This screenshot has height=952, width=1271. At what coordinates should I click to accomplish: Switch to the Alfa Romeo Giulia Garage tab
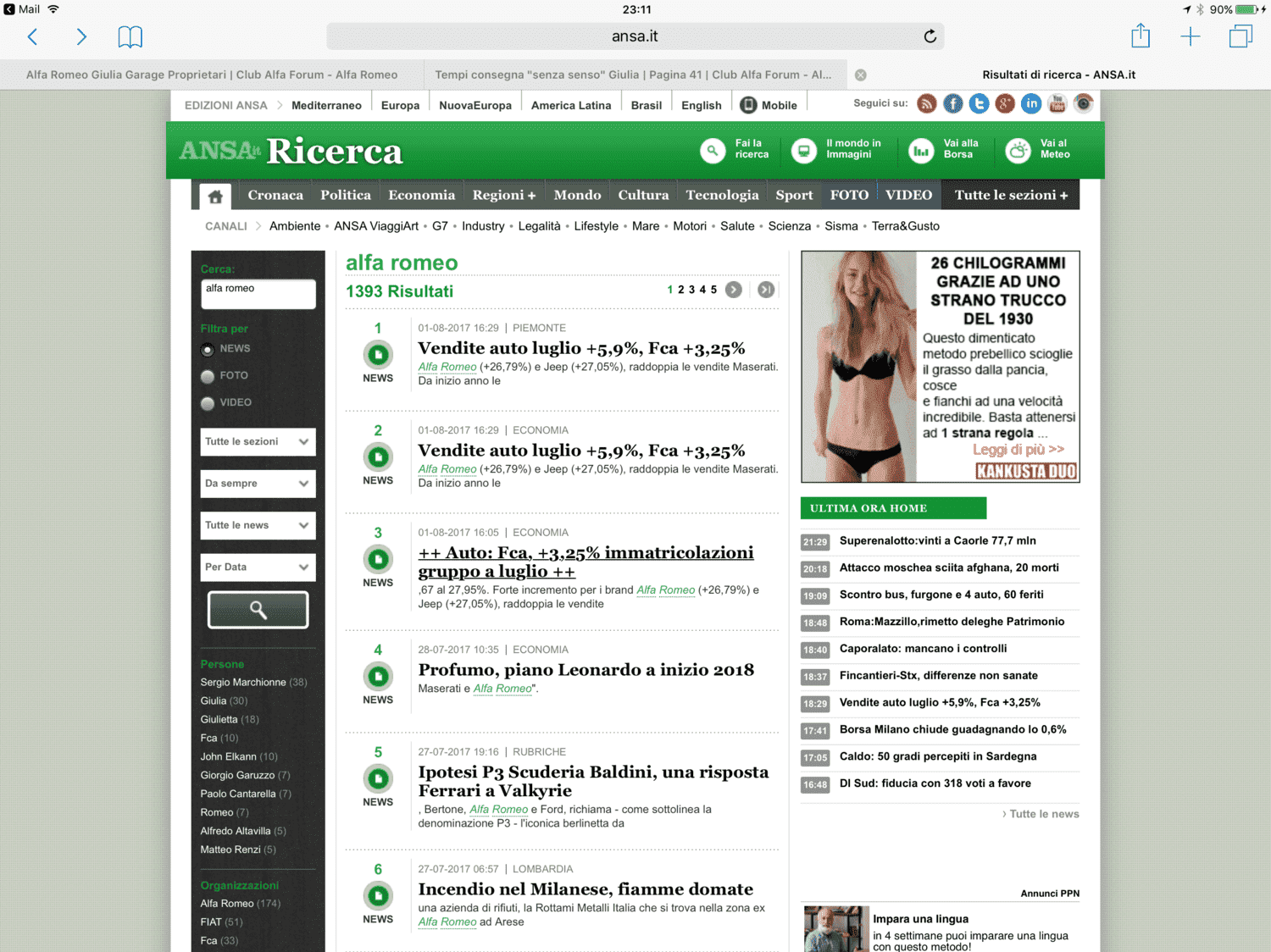[x=212, y=75]
